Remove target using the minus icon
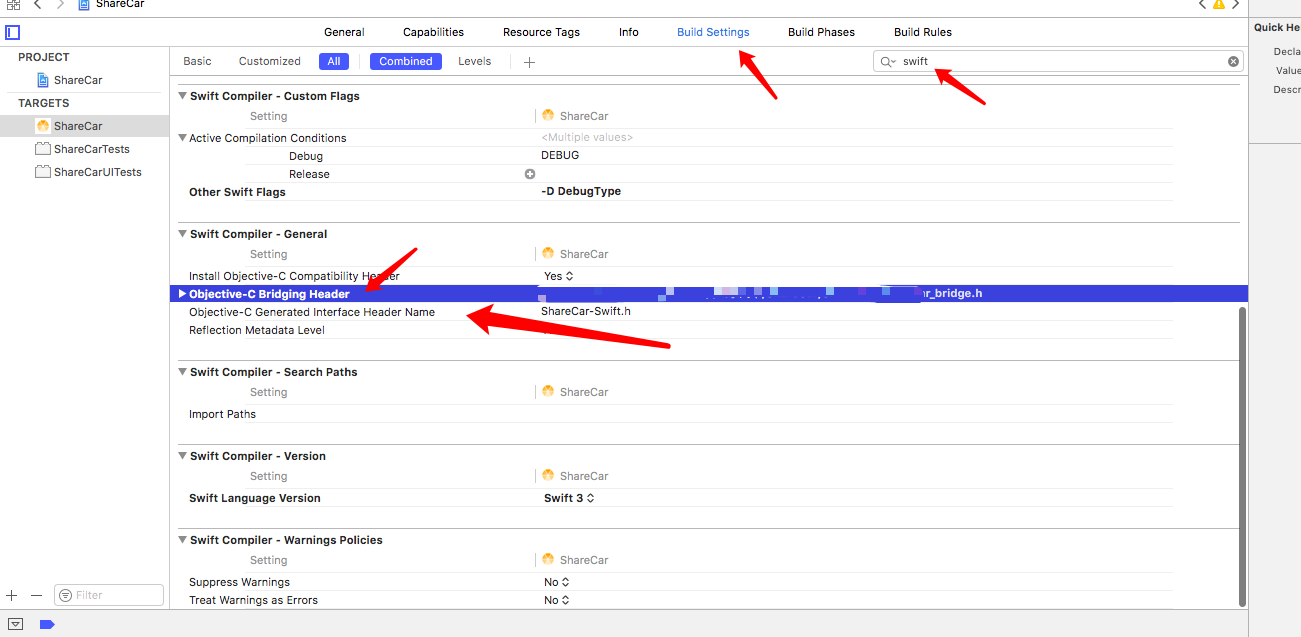Viewport: 1301px width, 637px height. point(37,595)
